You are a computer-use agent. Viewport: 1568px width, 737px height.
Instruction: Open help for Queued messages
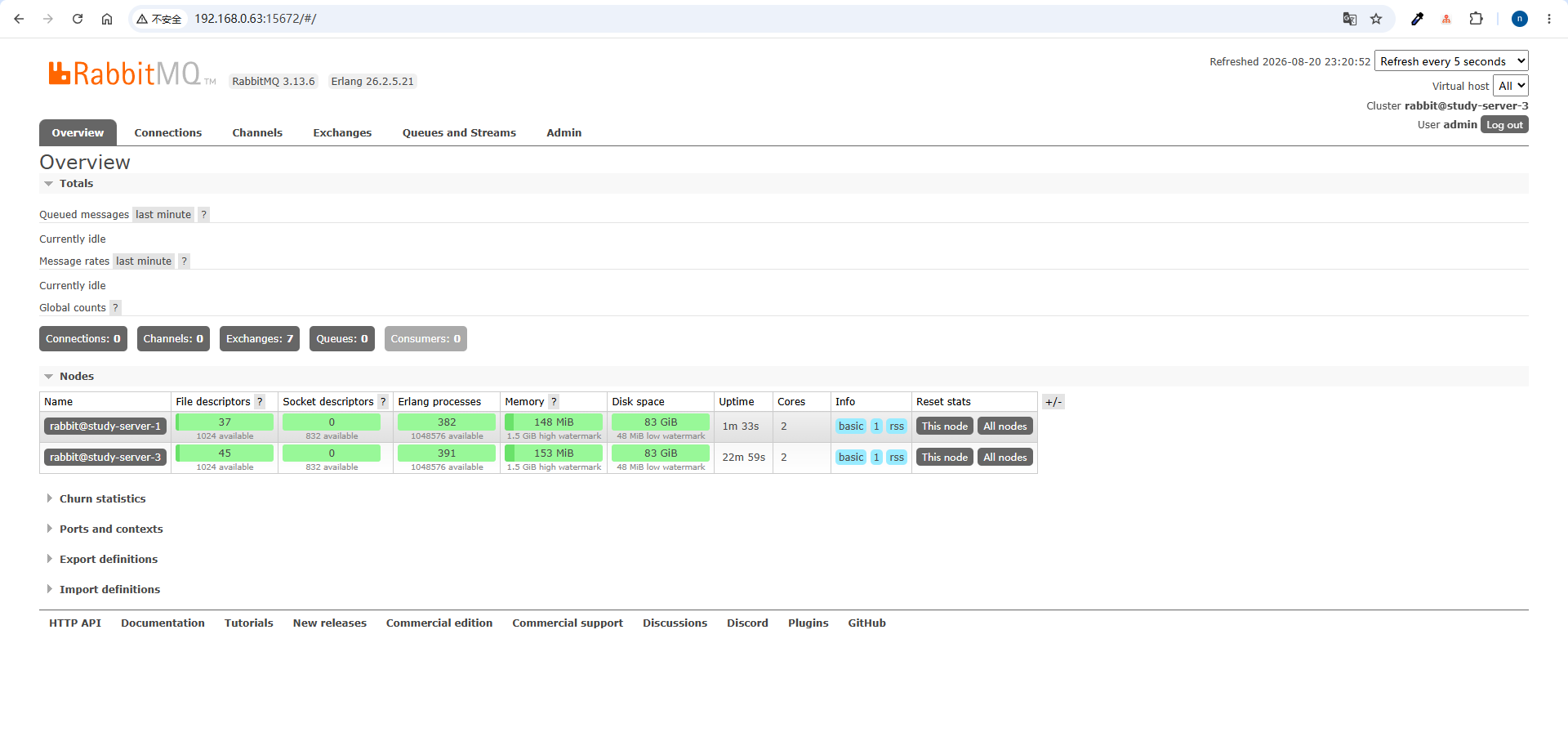(x=204, y=215)
